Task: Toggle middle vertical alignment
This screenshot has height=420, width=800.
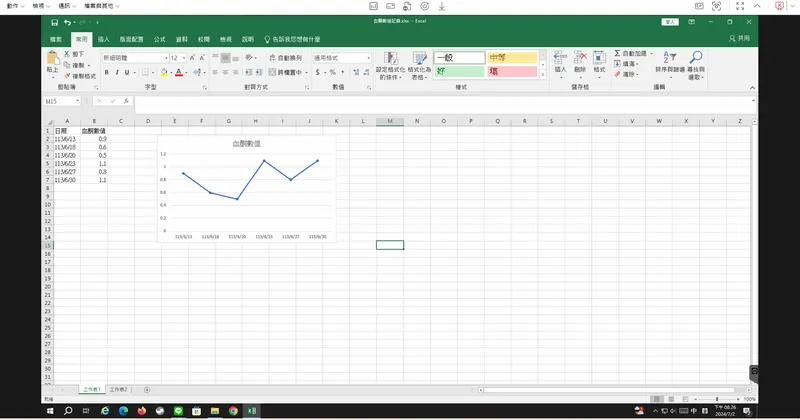Action: 226,58
